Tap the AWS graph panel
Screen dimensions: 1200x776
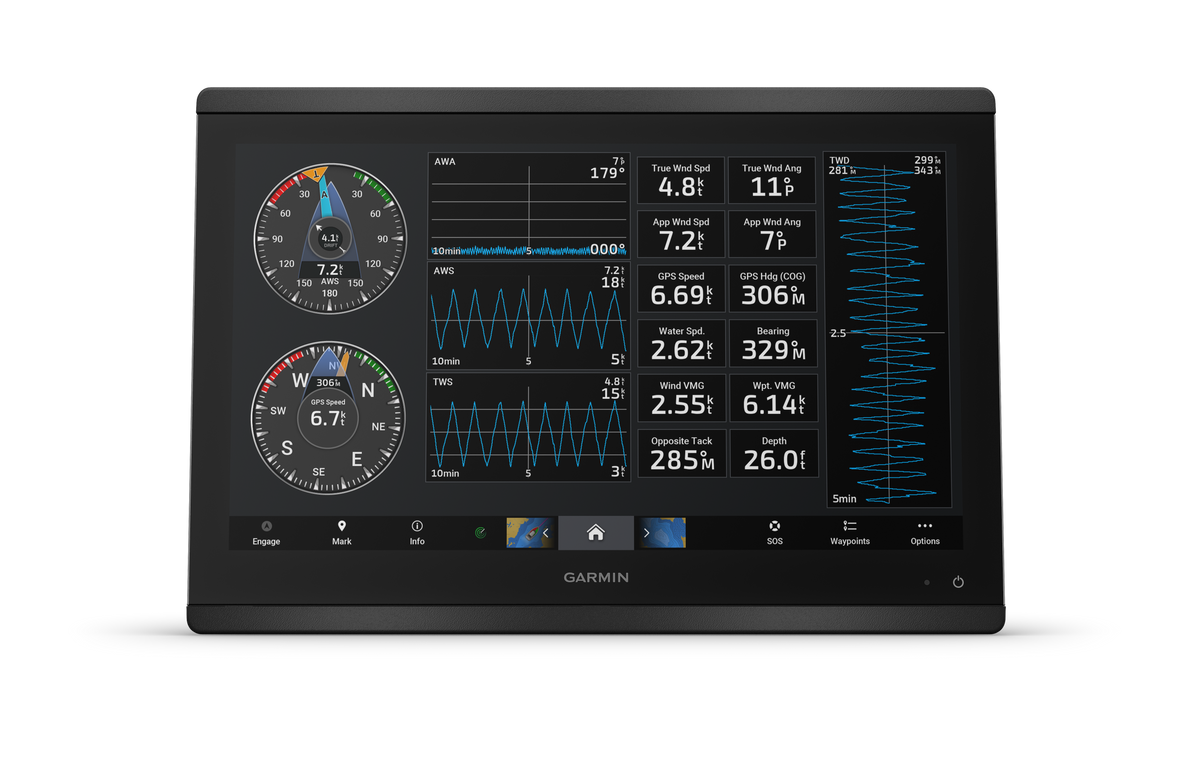tap(529, 317)
